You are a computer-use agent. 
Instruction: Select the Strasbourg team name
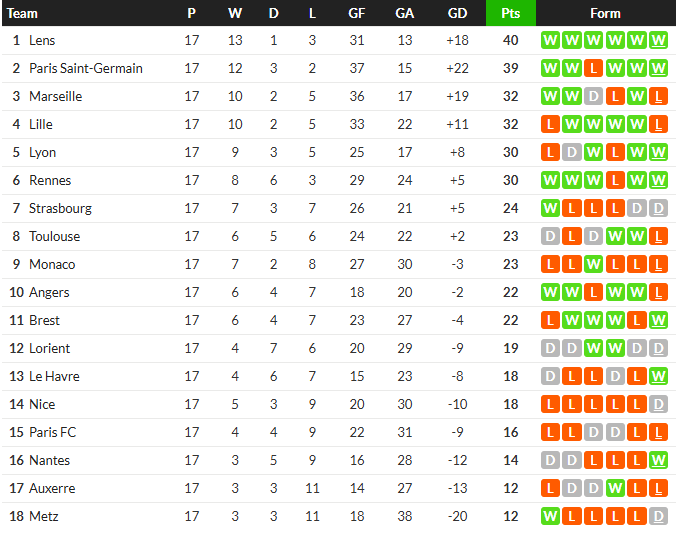point(60,208)
